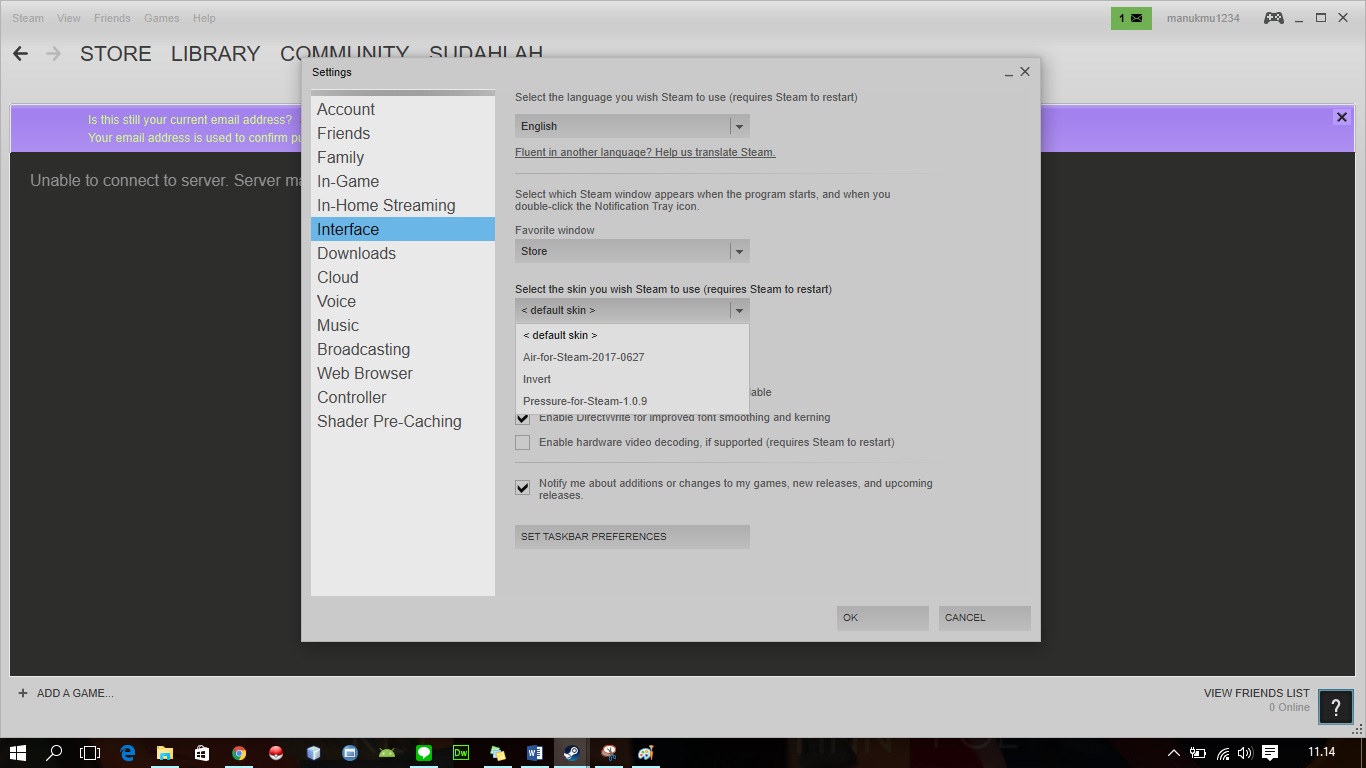
Task: Click the CANCEL button
Action: coord(985,618)
